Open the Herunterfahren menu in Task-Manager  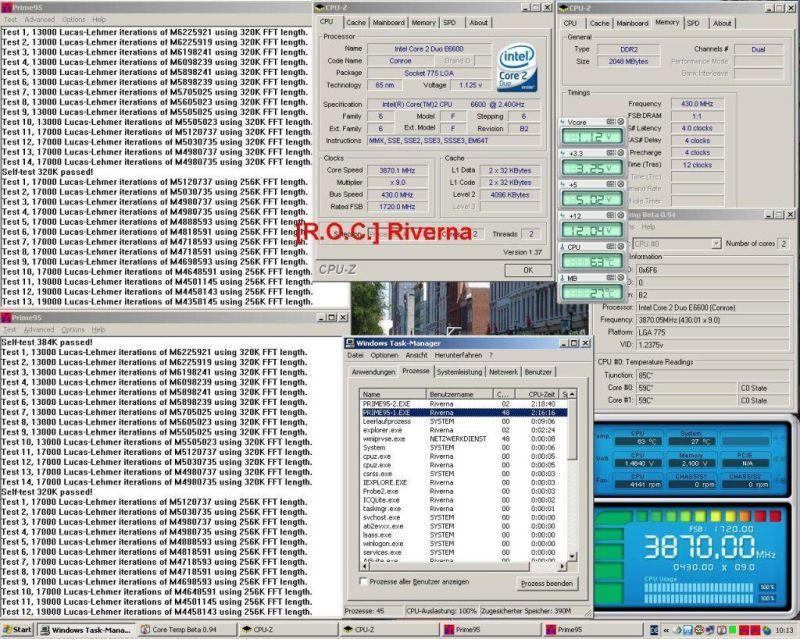(458, 355)
